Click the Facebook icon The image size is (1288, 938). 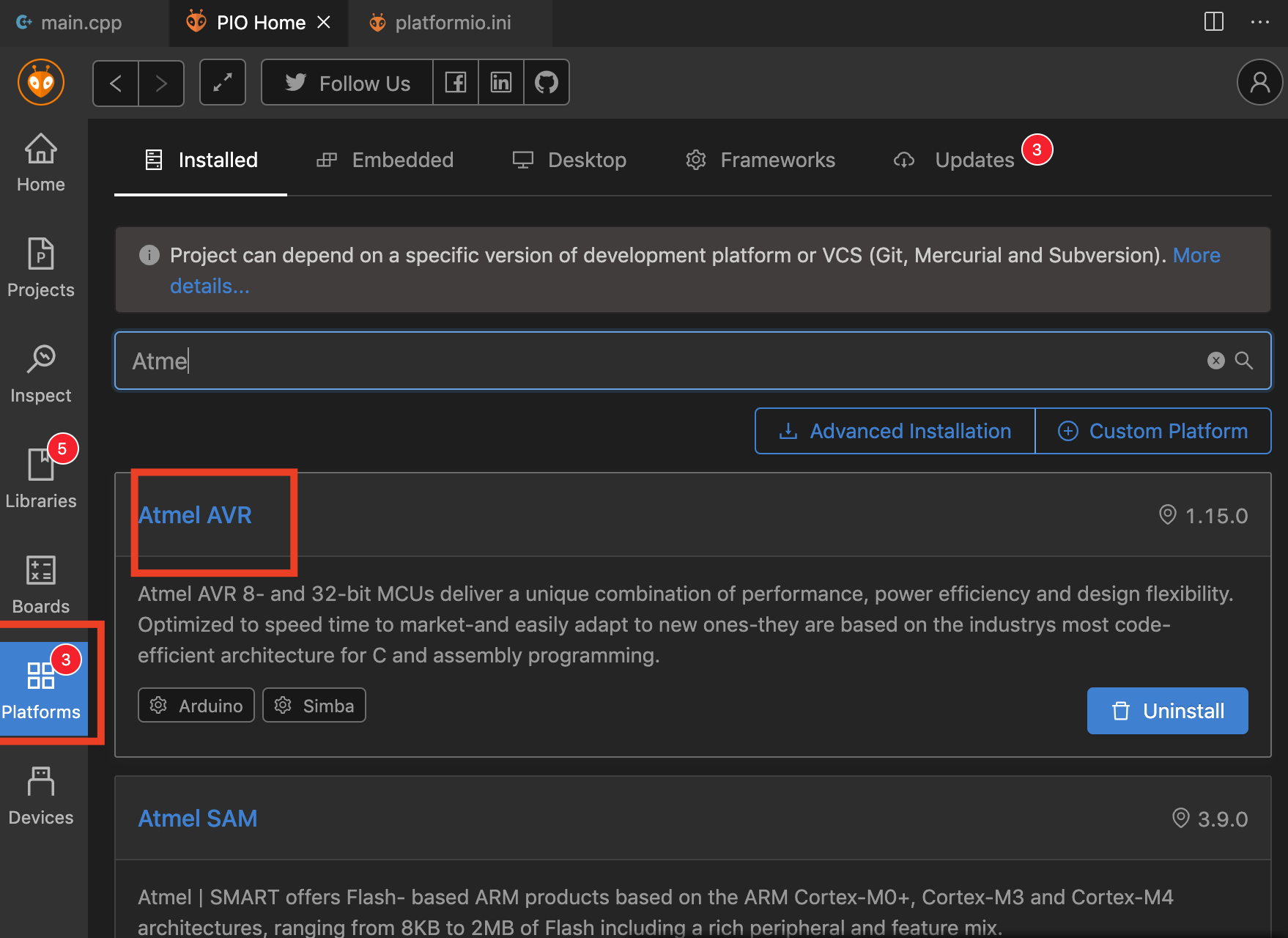tap(456, 83)
